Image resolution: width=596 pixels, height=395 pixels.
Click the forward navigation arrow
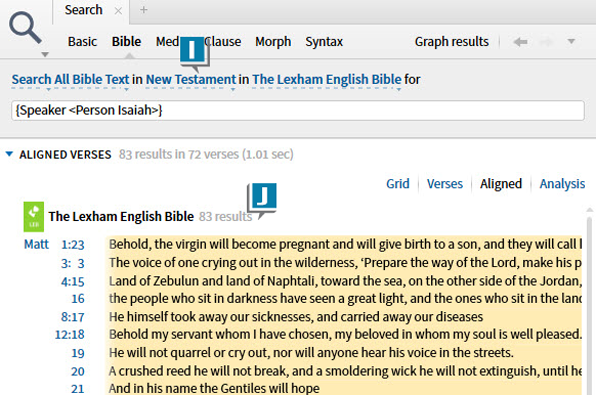point(546,42)
